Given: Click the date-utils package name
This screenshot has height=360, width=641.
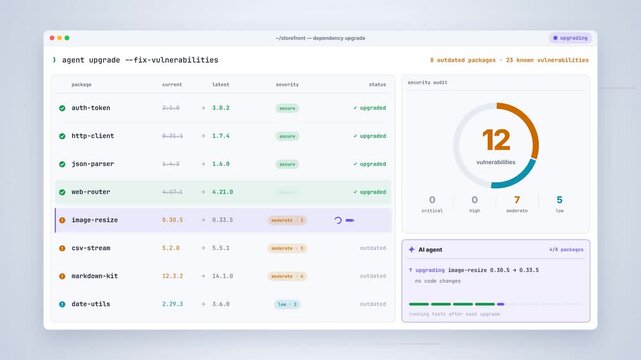Looking at the screenshot, I should pyautogui.click(x=91, y=304).
